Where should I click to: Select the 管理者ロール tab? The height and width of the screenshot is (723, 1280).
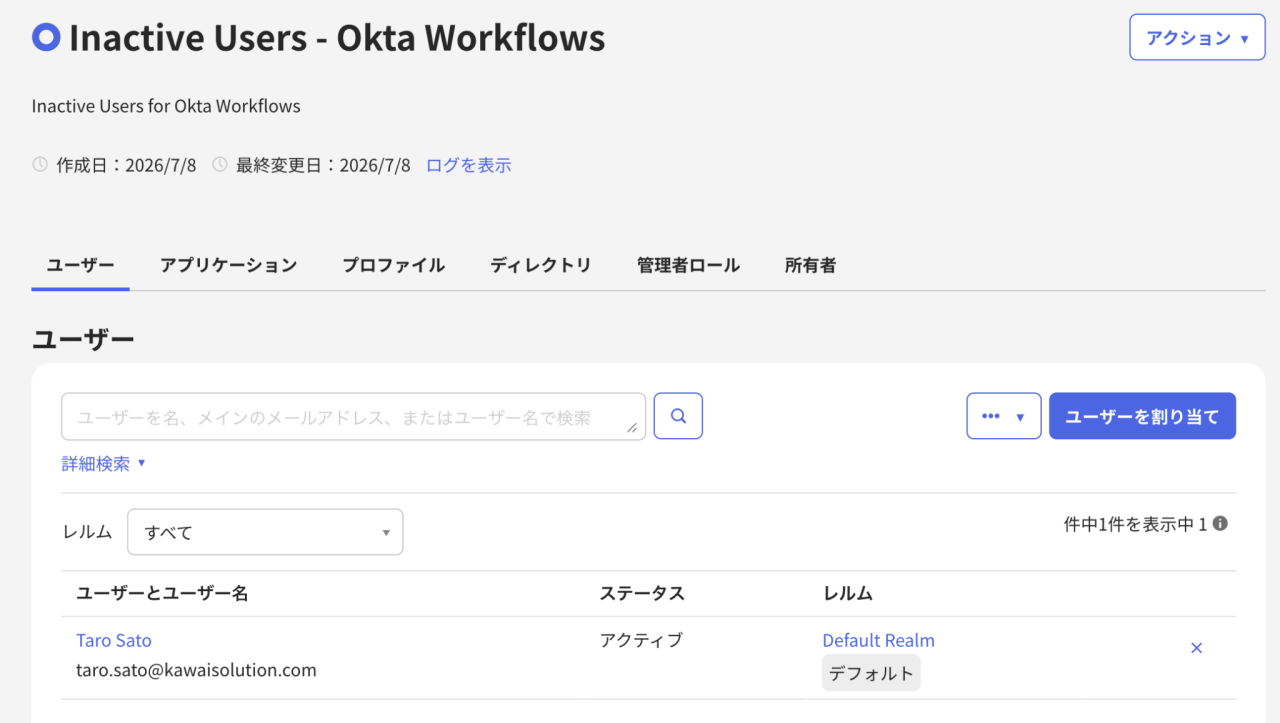(x=689, y=265)
